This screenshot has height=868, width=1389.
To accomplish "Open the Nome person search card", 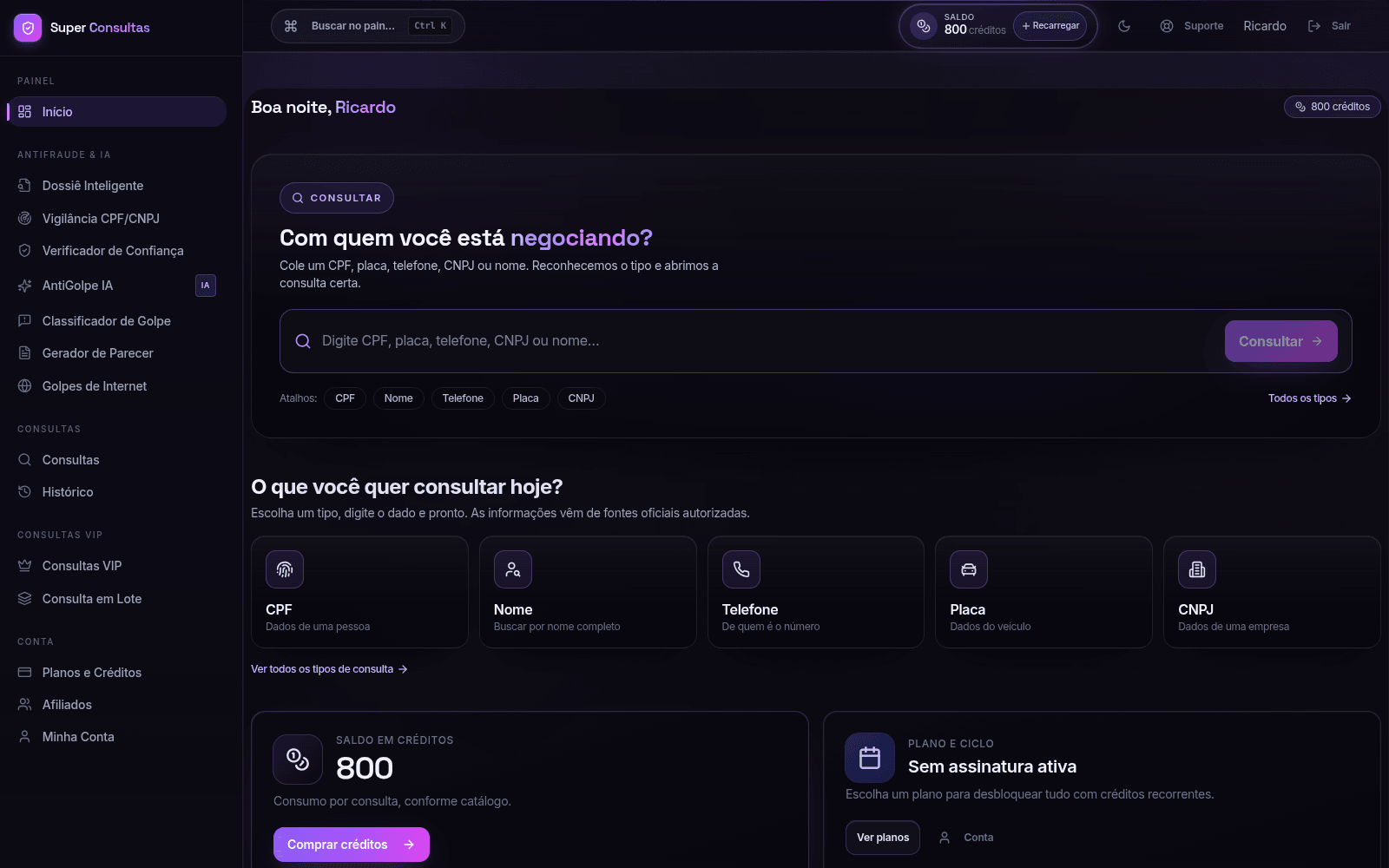I will [588, 592].
